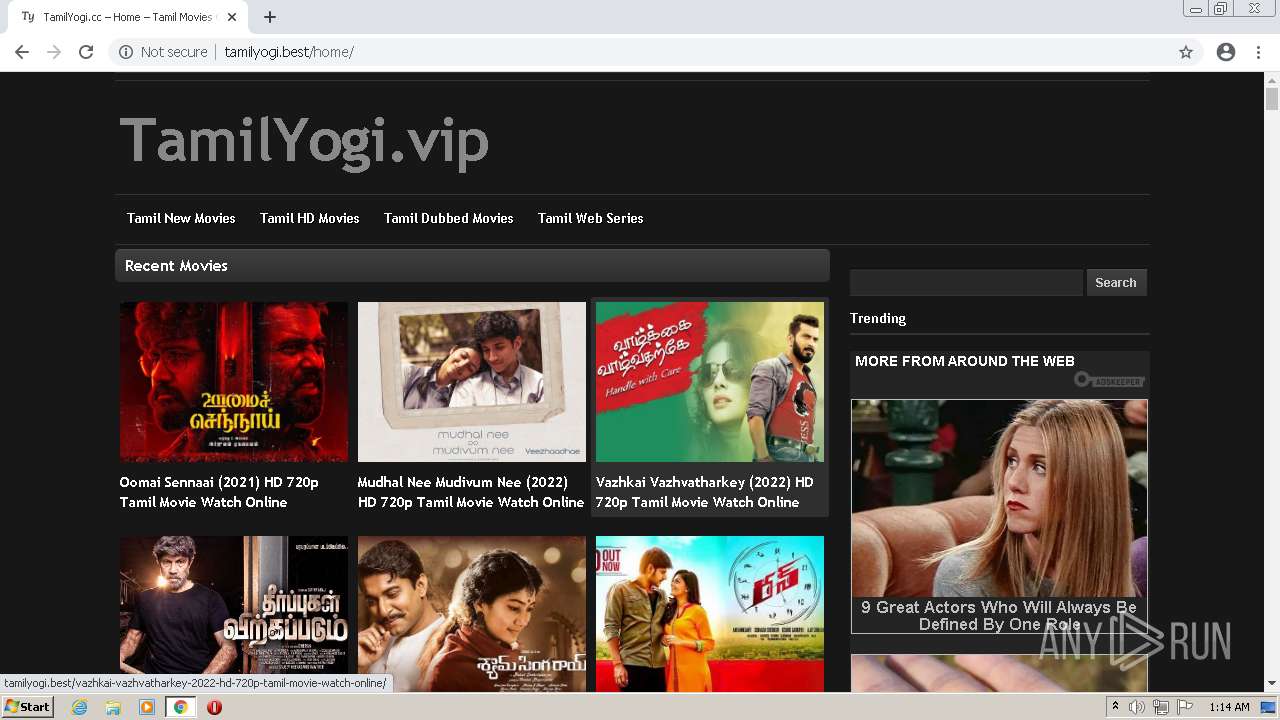Close the TamilYogi.cc tab

pos(232,17)
